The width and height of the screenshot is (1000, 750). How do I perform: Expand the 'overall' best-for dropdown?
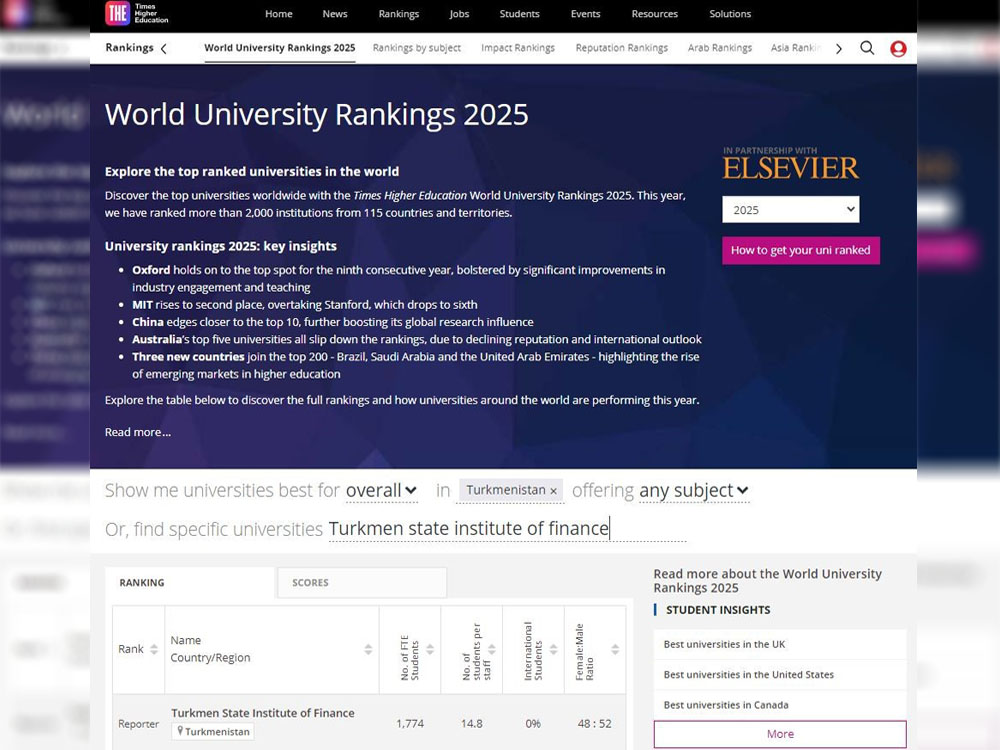tap(381, 490)
